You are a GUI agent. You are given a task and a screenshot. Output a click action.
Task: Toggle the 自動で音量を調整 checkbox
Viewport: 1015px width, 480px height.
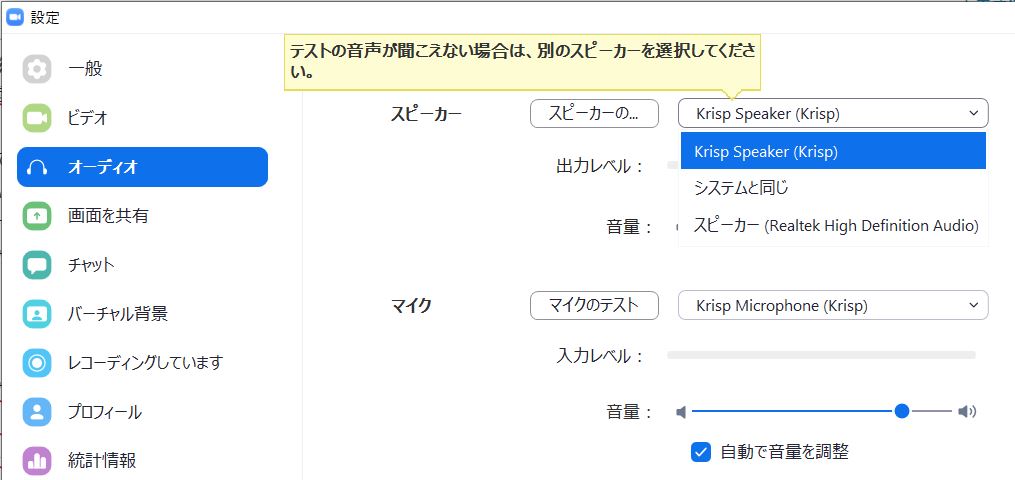700,452
